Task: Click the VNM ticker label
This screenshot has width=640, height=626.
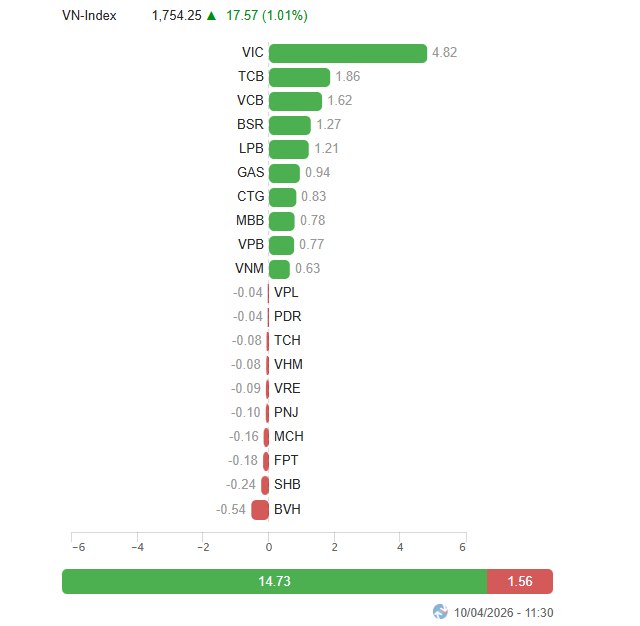Action: (250, 269)
